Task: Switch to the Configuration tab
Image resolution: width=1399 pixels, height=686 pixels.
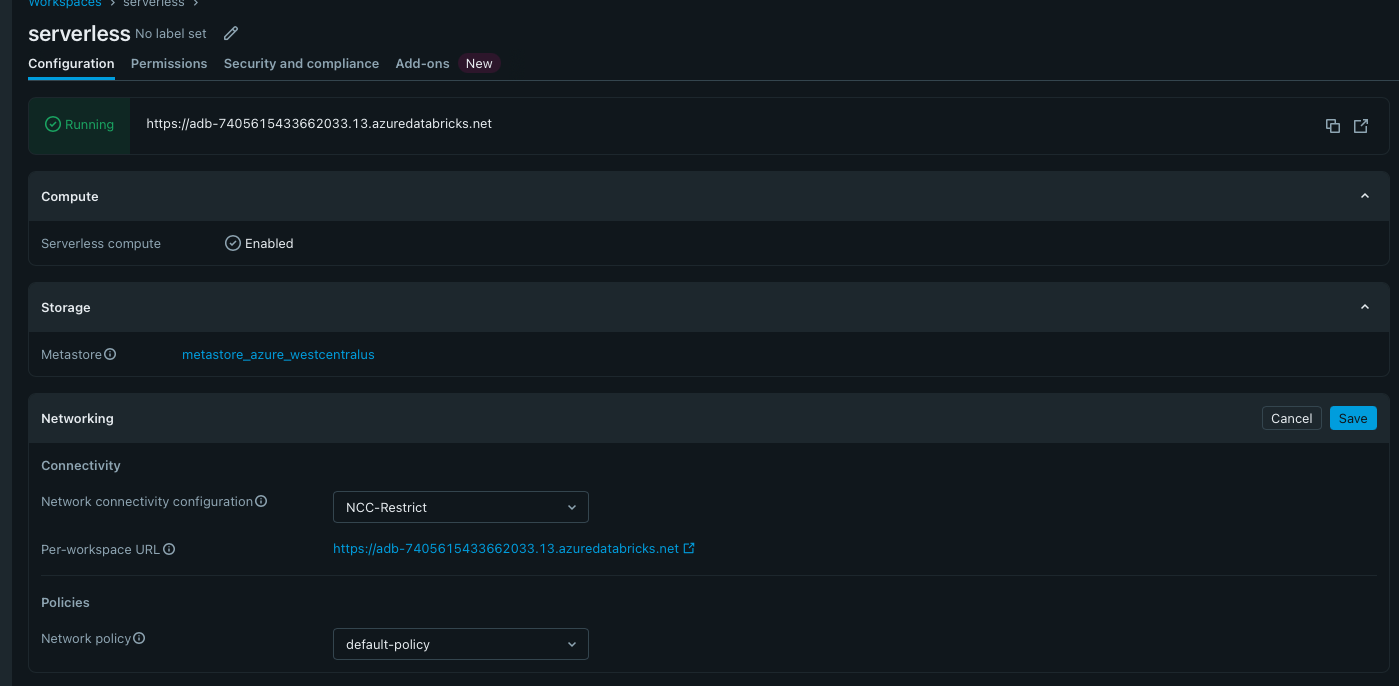Action: (x=71, y=63)
